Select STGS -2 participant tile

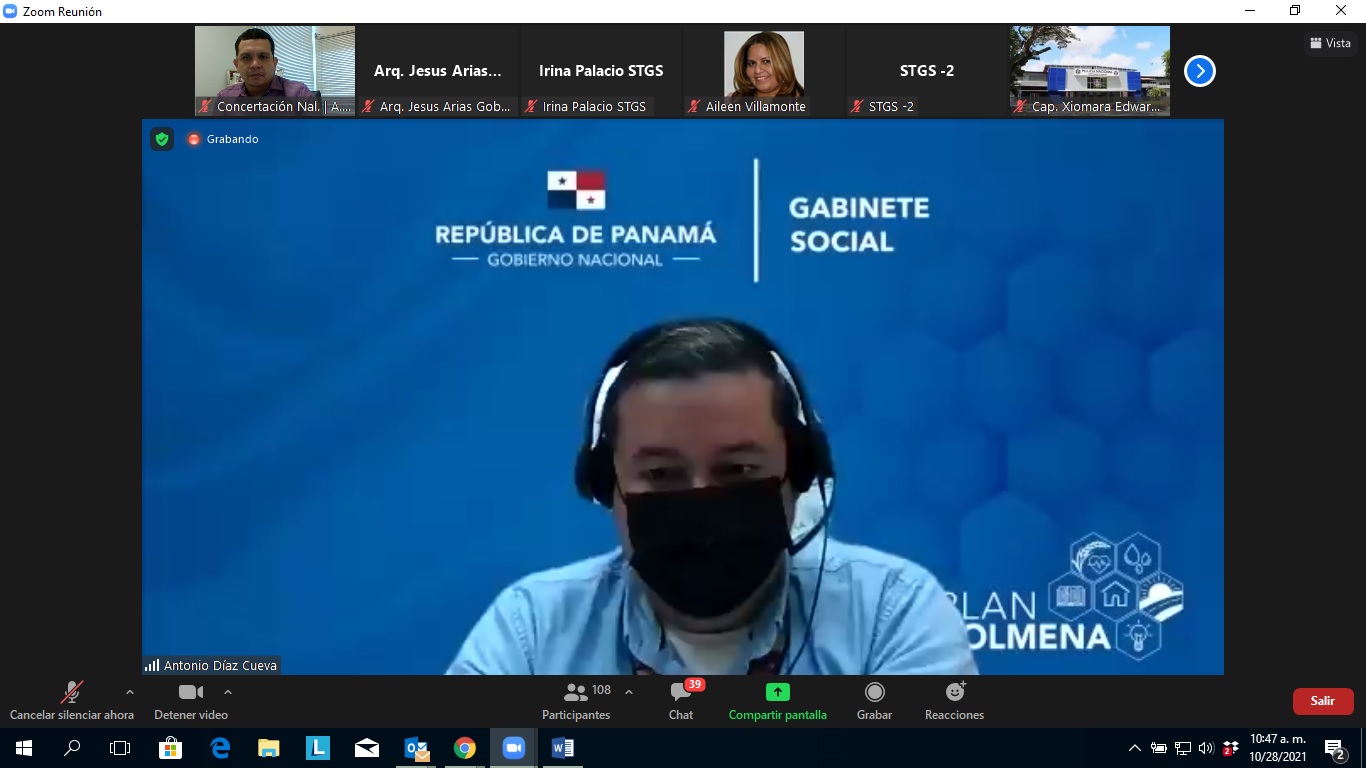[927, 71]
